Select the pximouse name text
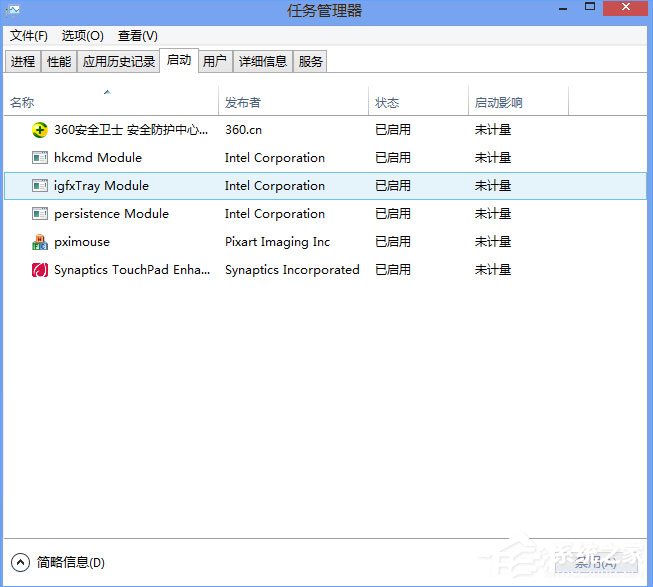The width and height of the screenshot is (653, 587). (x=82, y=242)
